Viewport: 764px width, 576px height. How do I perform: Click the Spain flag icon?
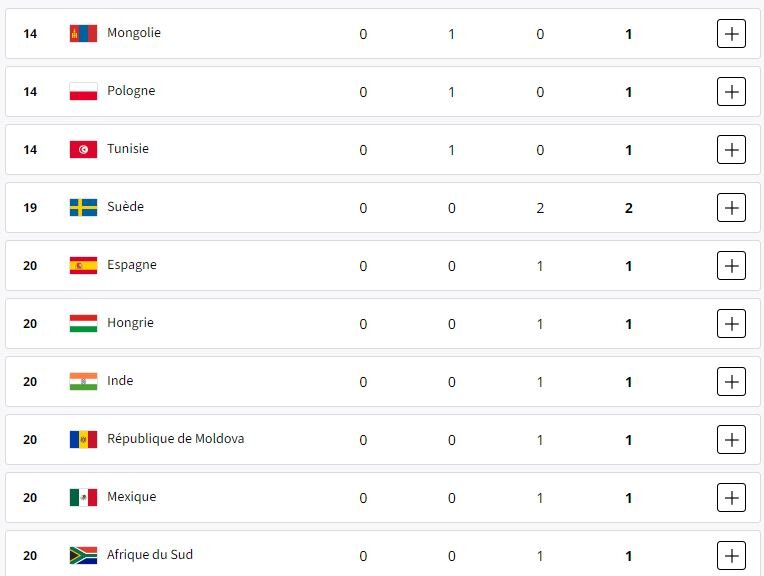[83, 266]
